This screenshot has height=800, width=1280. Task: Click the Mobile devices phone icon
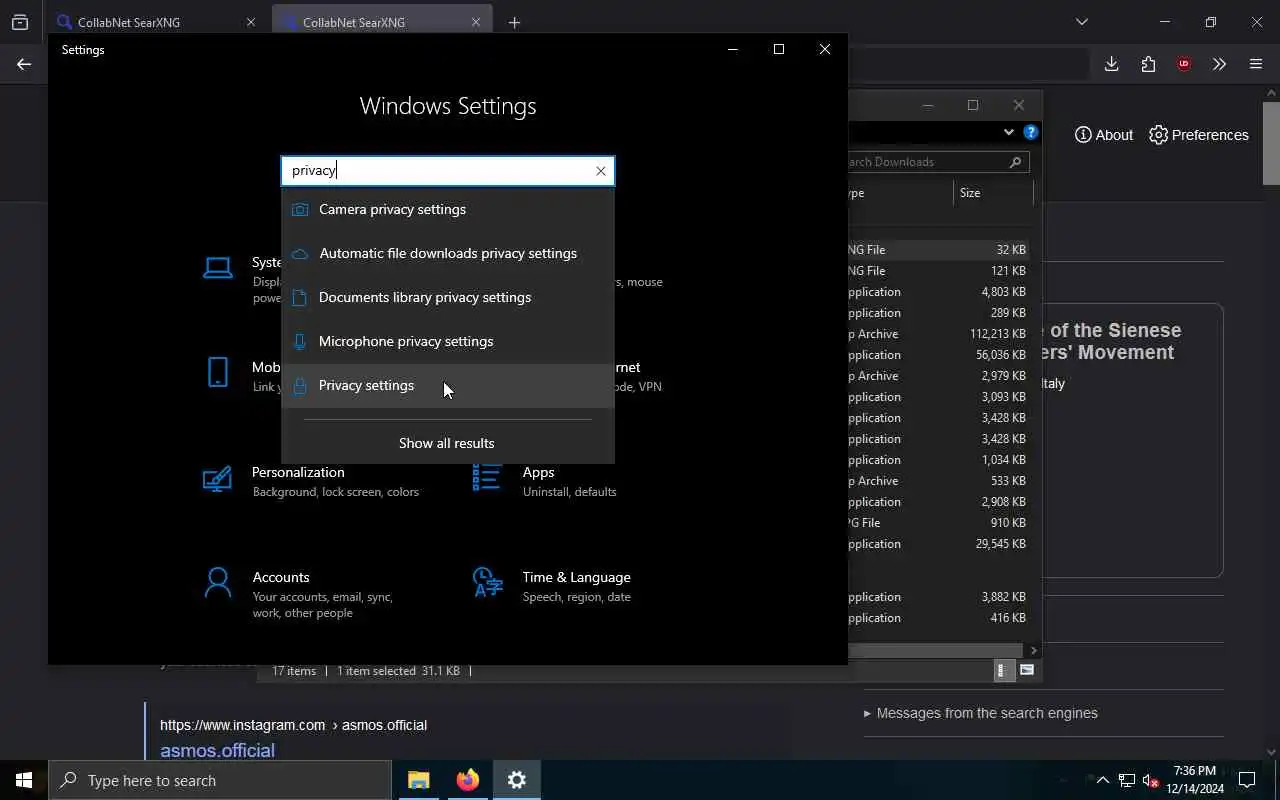click(x=217, y=372)
